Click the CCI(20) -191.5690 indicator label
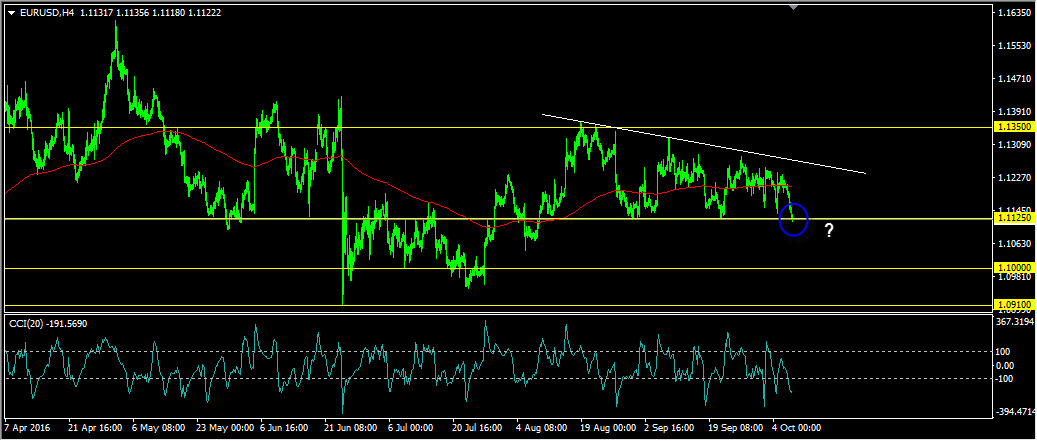The height and width of the screenshot is (441, 1037). [x=48, y=323]
